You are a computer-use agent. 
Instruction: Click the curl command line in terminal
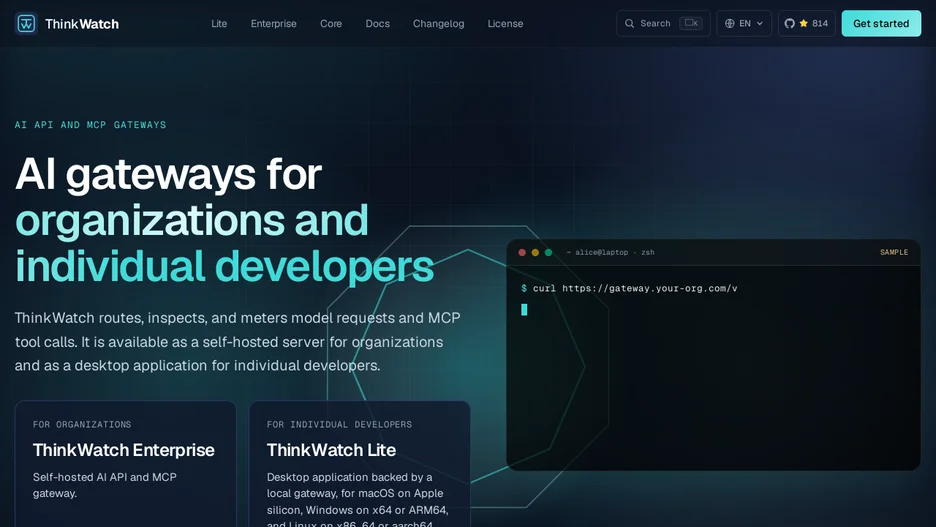click(629, 288)
